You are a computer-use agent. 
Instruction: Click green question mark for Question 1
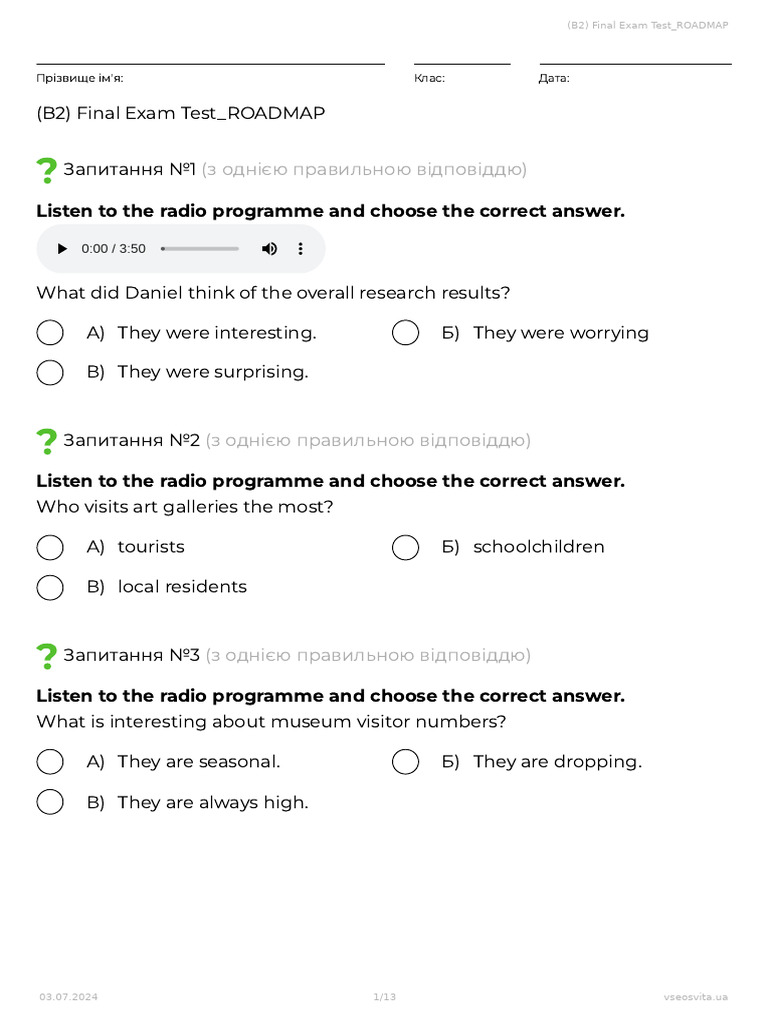point(46,171)
